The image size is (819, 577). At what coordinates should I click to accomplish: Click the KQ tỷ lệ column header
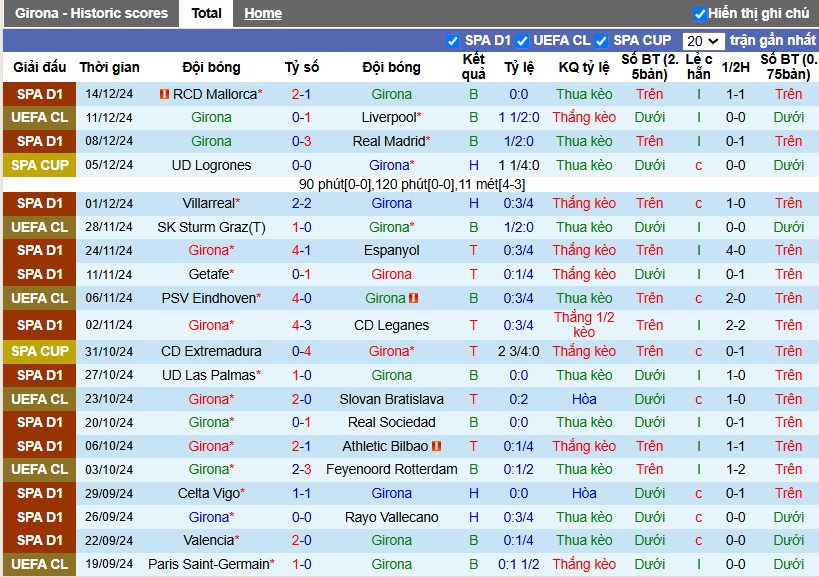584,67
